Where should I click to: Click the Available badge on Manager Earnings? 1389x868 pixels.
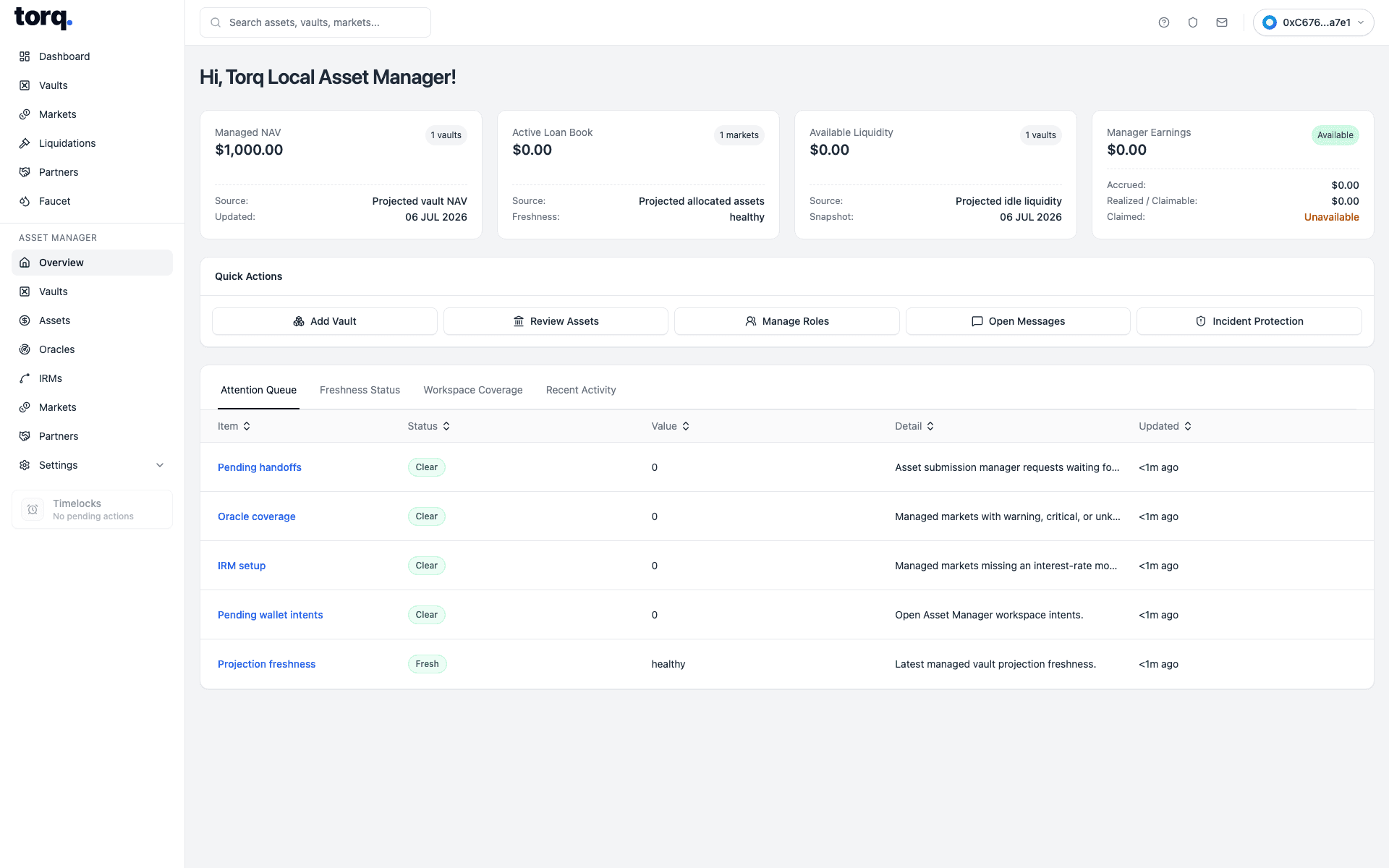[1335, 135]
